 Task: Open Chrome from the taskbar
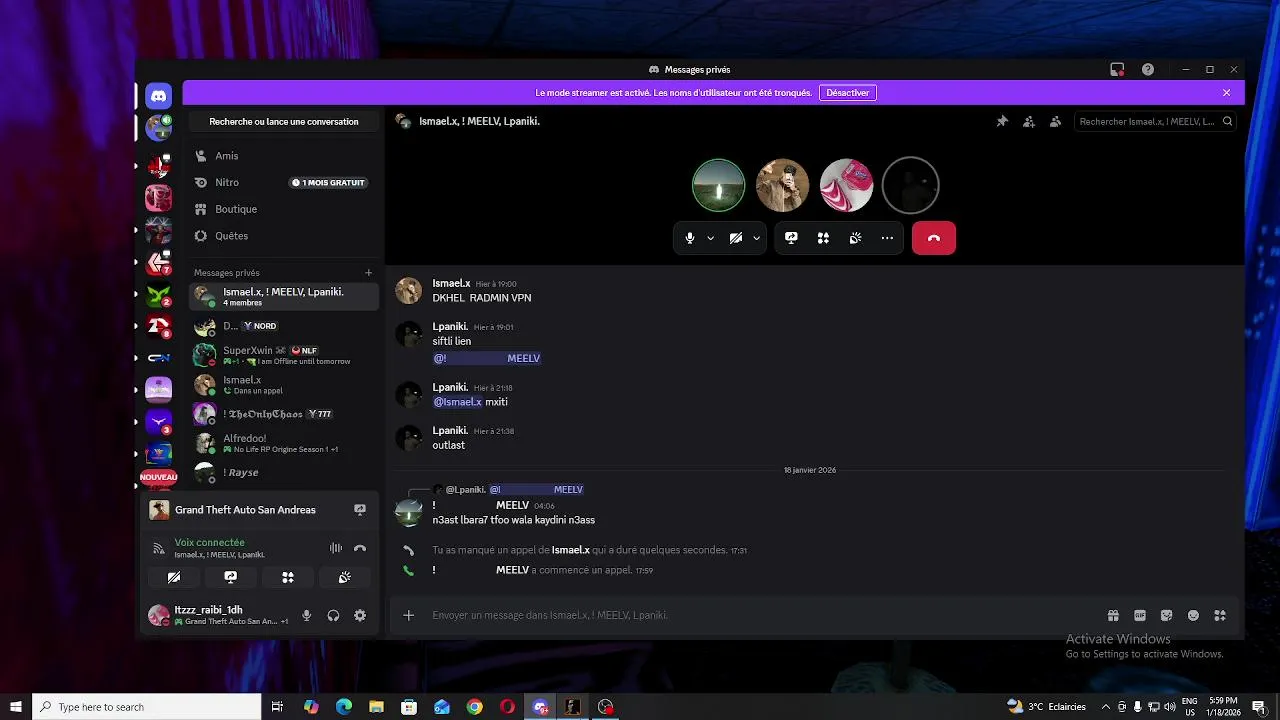tap(474, 707)
